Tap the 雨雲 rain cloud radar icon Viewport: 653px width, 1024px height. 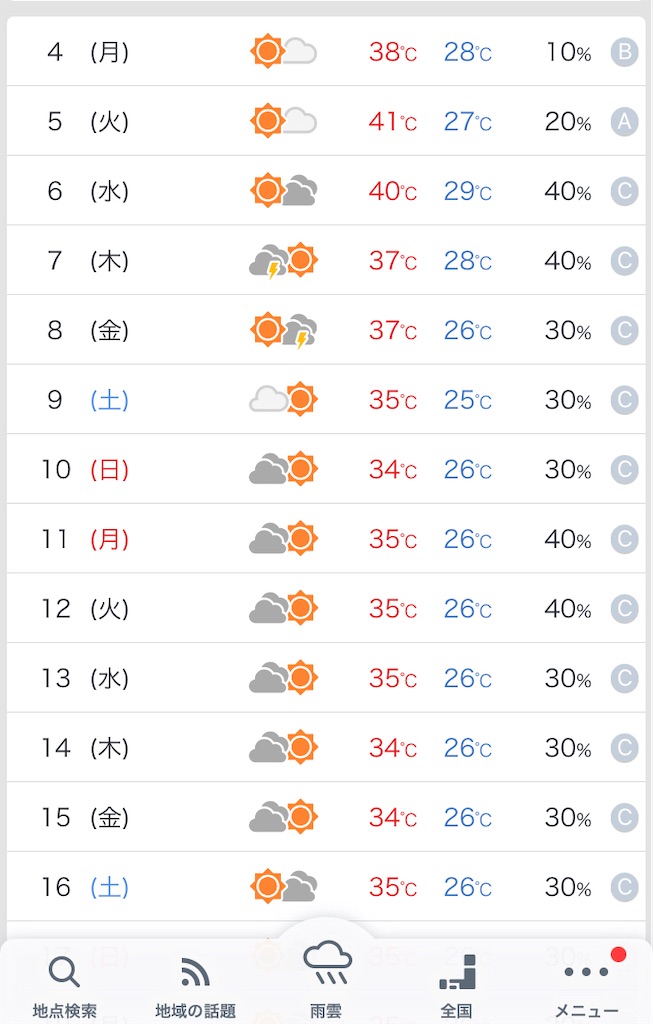point(326,978)
